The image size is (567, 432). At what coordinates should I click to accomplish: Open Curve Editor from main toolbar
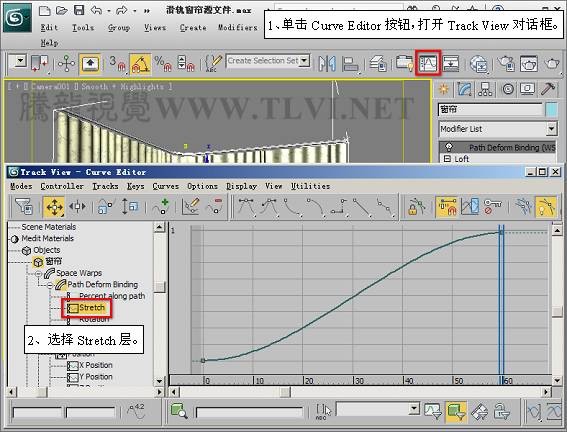[x=428, y=63]
